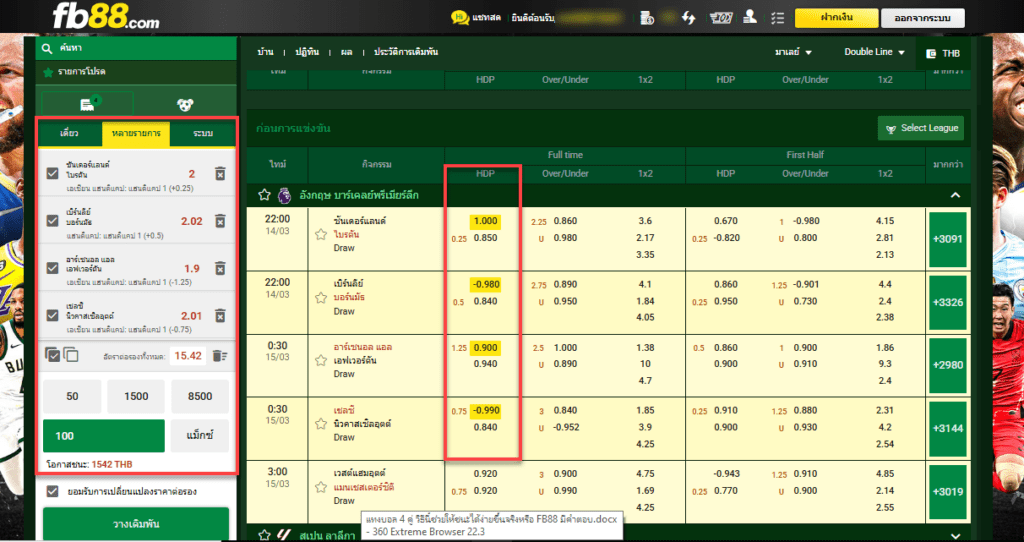Choose the 8500 quick stake button
Viewport: 1024px width, 542px height.
[x=200, y=396]
